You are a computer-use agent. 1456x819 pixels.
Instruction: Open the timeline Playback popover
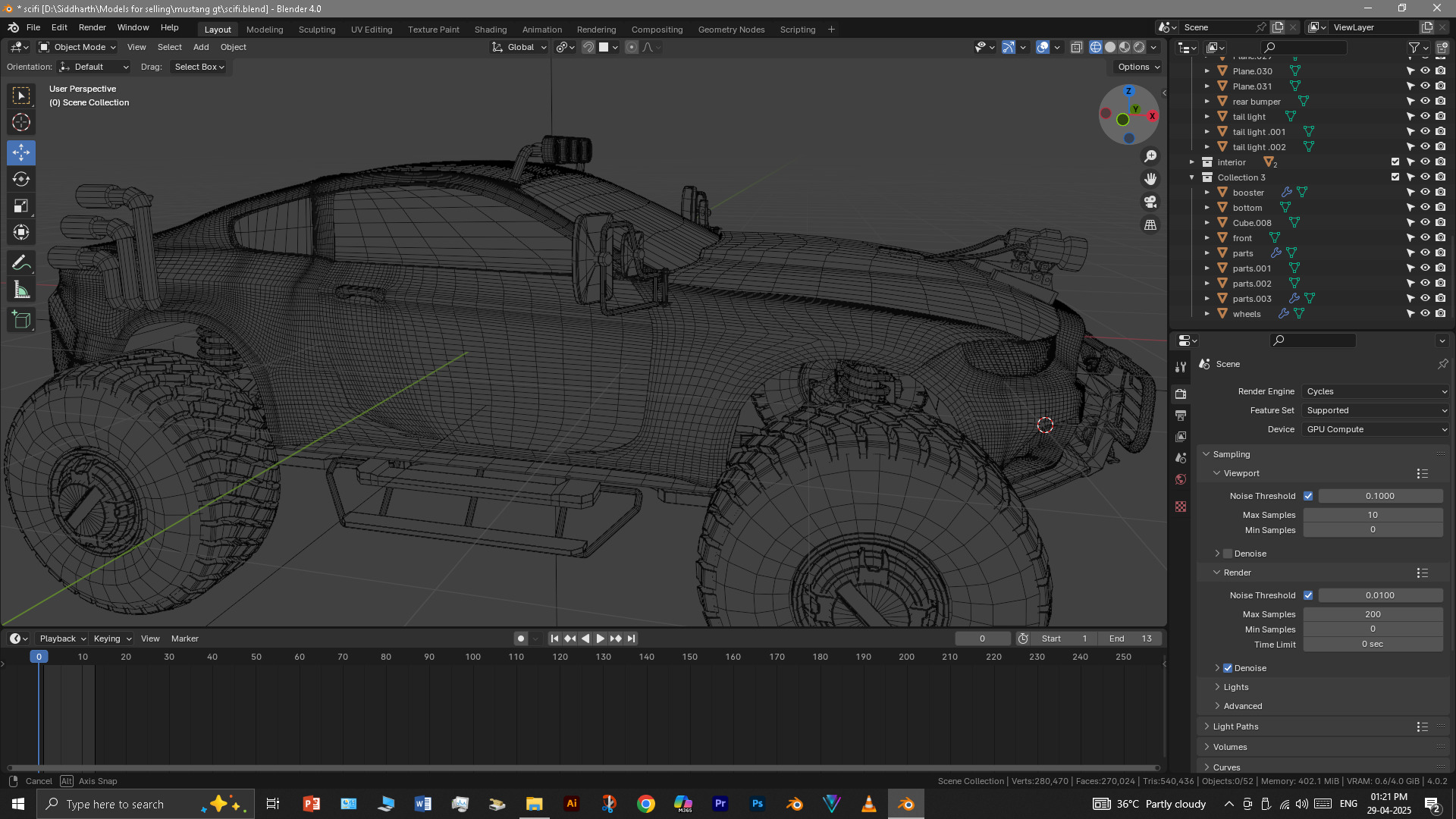point(62,639)
